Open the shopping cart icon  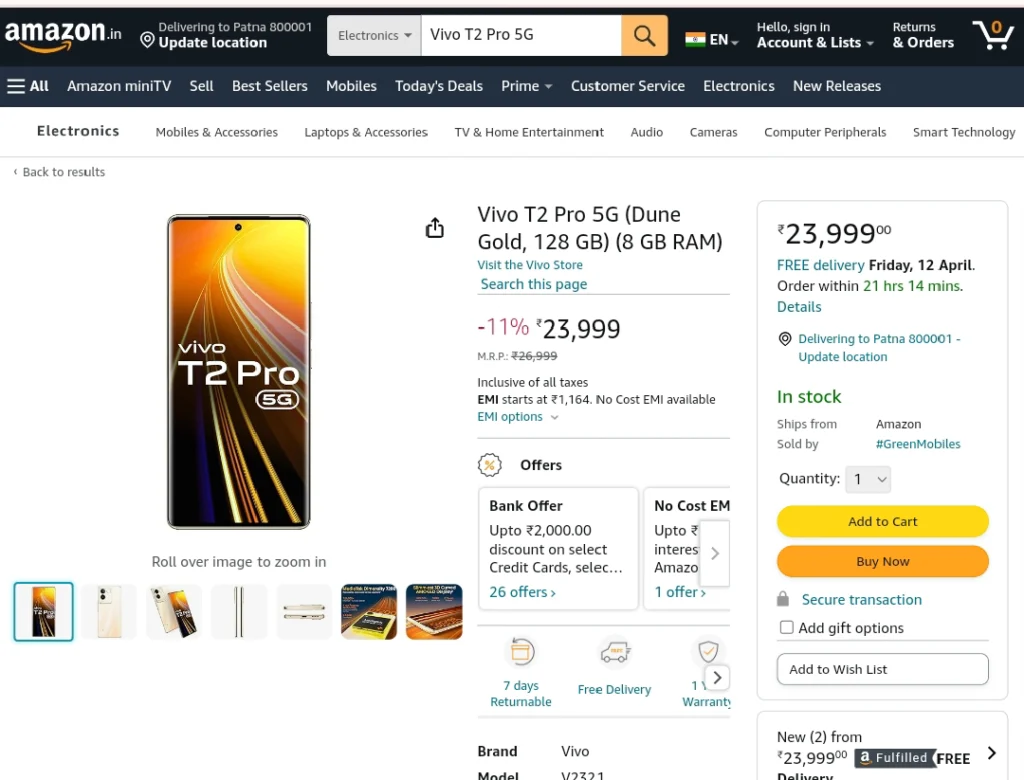click(993, 35)
